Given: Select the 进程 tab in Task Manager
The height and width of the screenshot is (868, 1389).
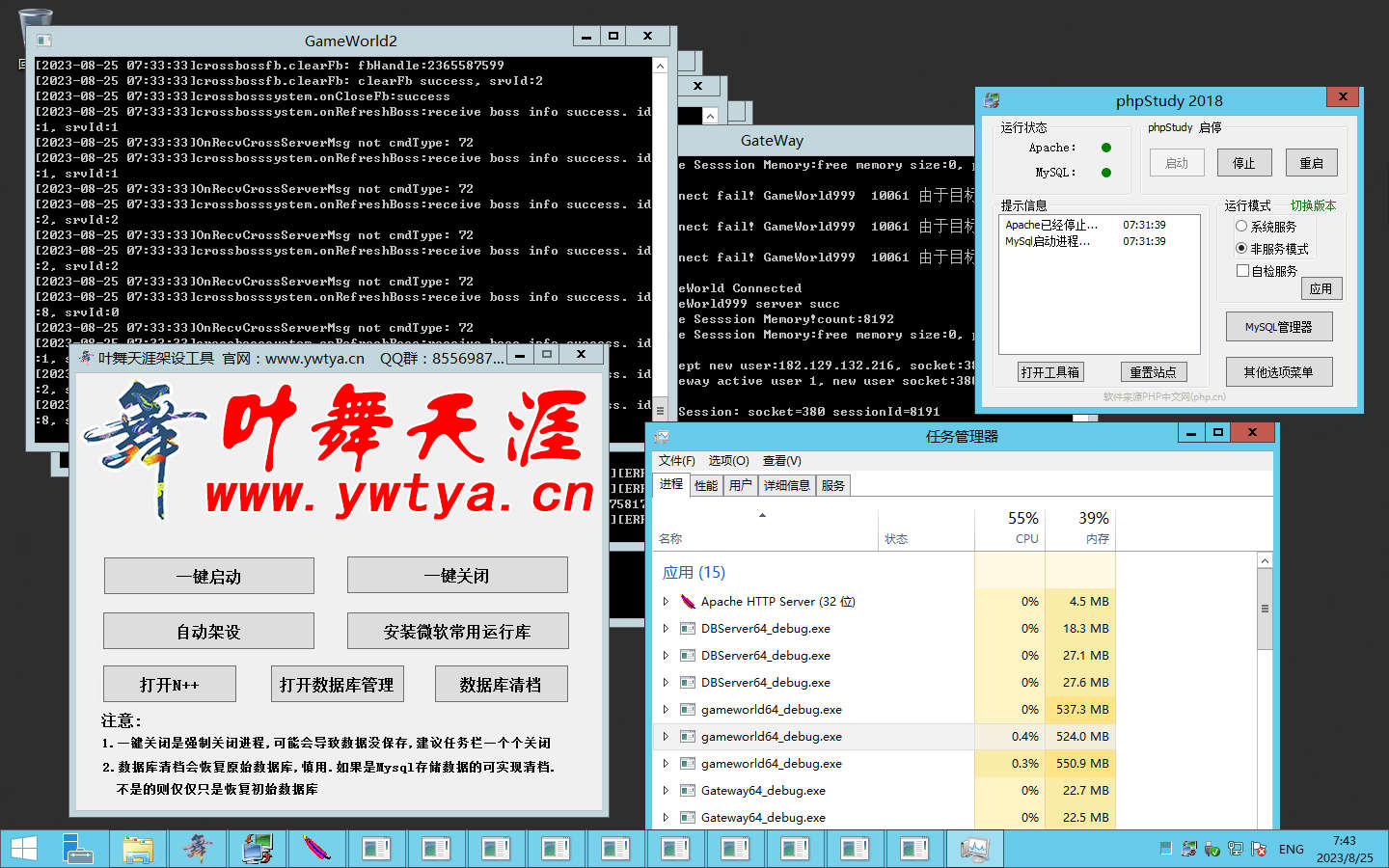Looking at the screenshot, I should click(x=671, y=484).
